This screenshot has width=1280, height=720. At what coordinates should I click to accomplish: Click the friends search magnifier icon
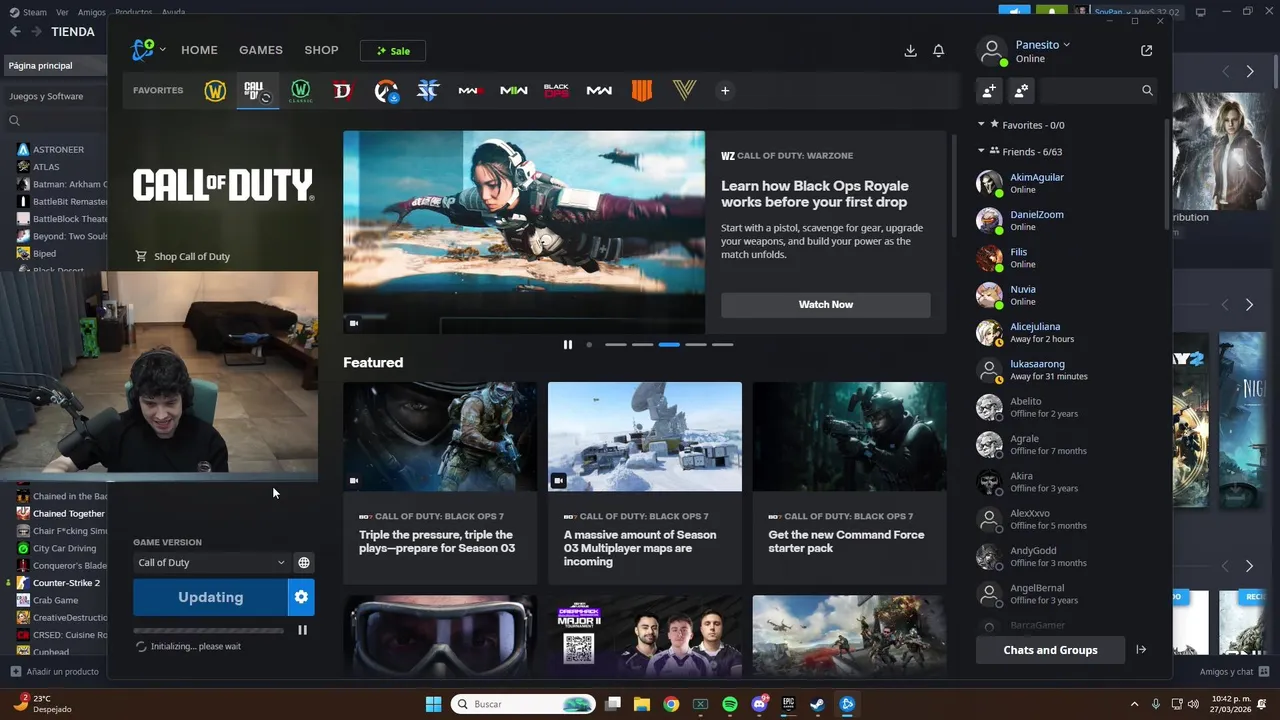tap(1147, 90)
